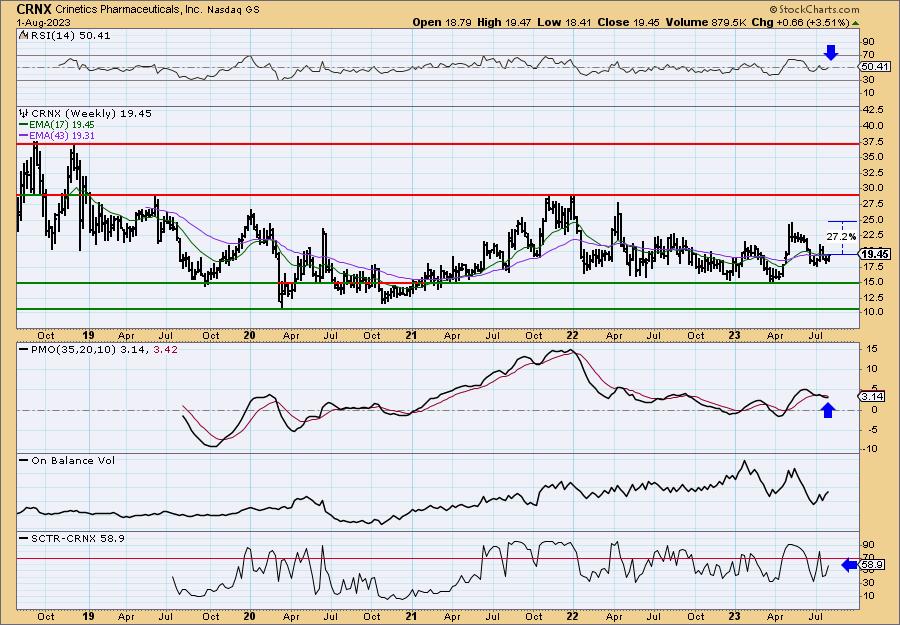Click the CRNX ticker symbol in the header

click(34, 9)
